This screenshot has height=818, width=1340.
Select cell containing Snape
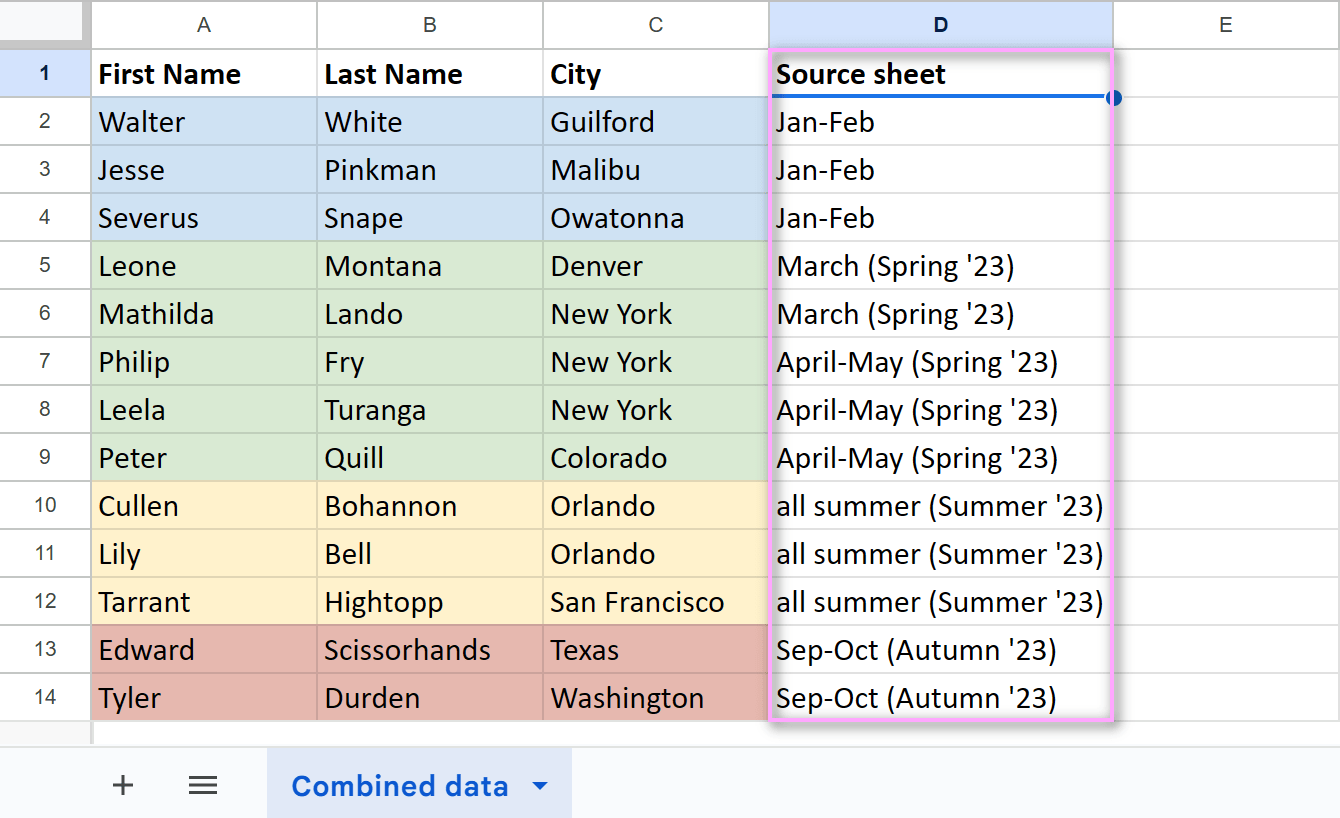click(430, 218)
